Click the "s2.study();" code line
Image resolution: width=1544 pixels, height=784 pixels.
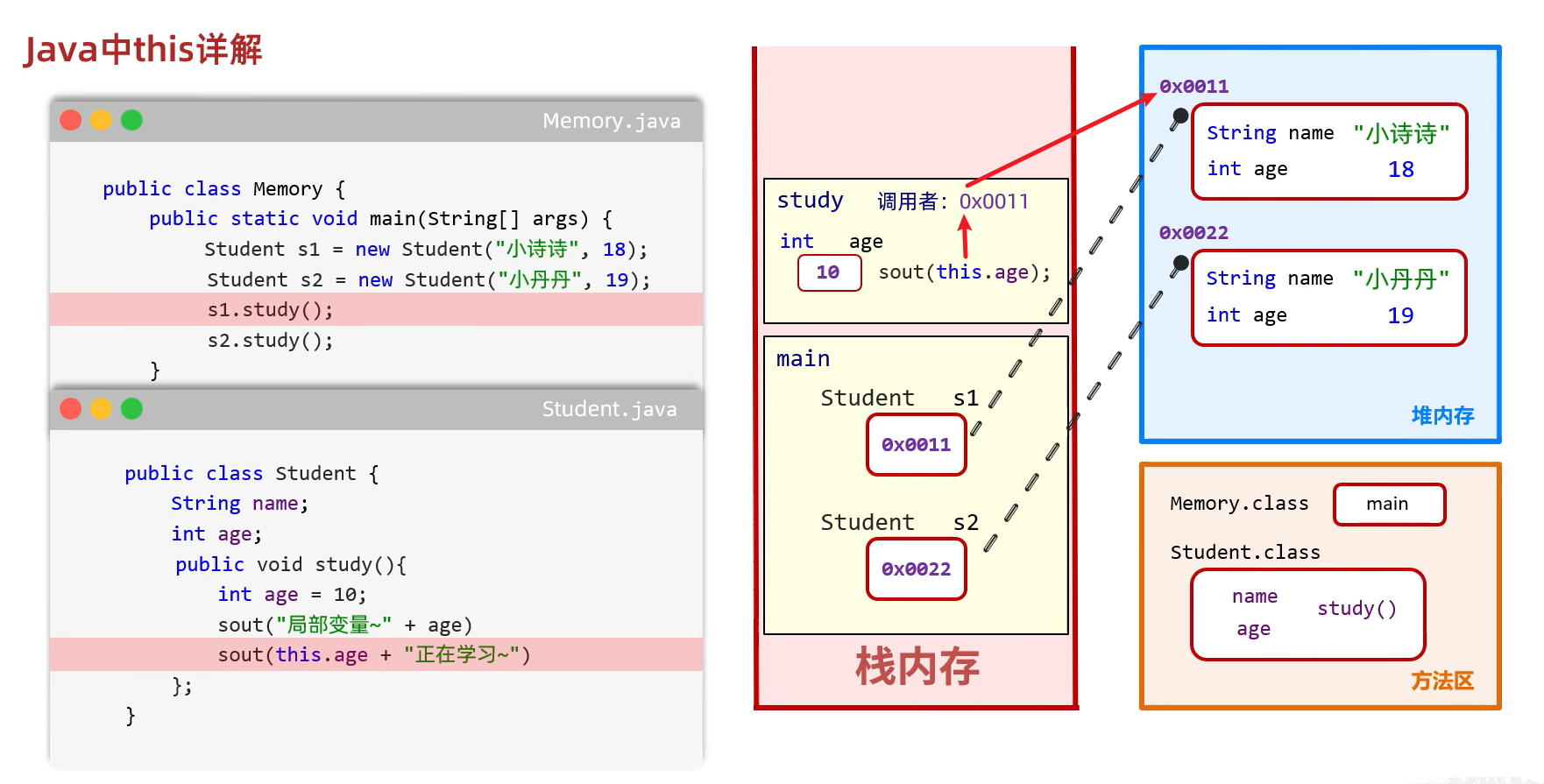[270, 341]
